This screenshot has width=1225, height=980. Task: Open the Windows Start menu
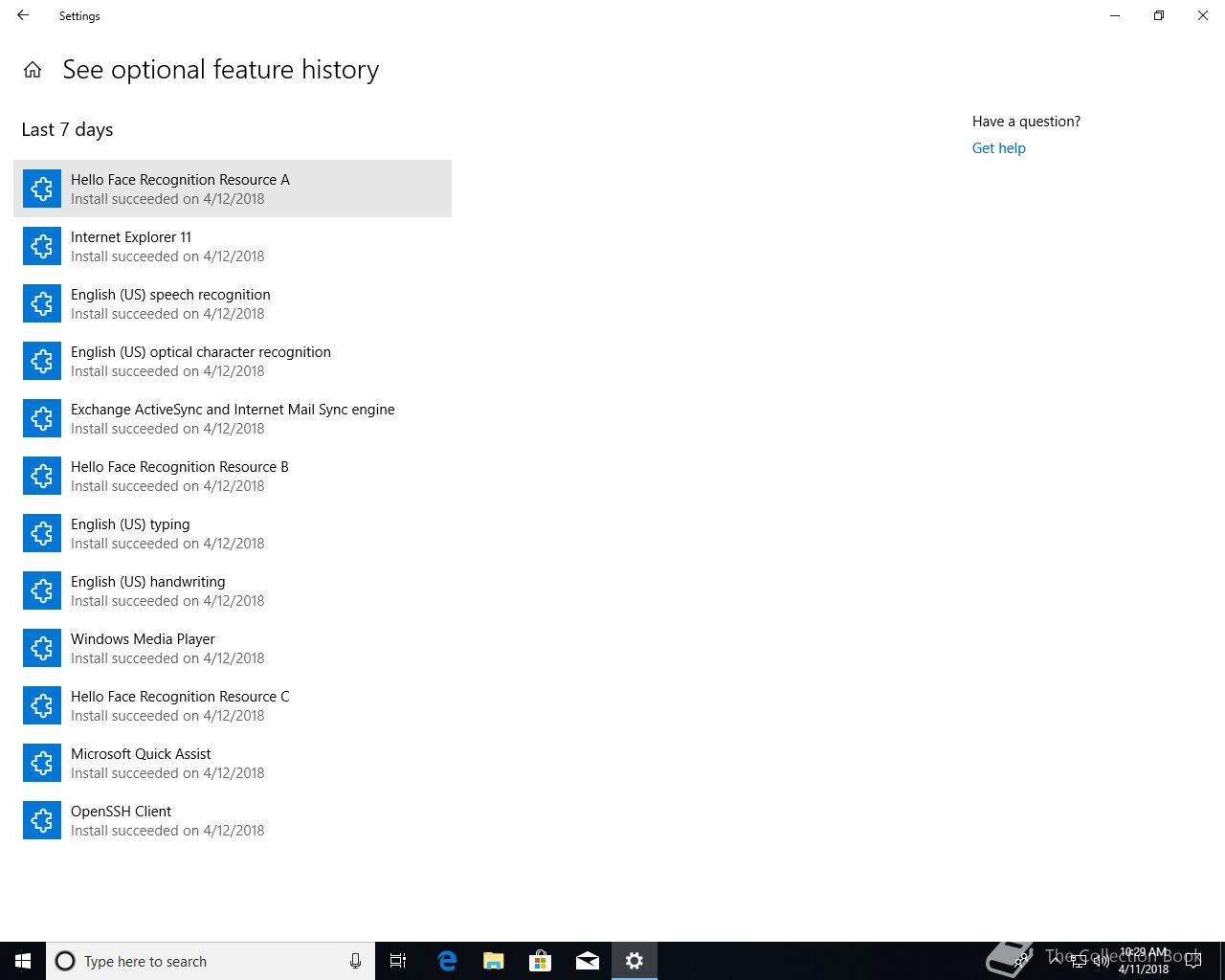23,961
